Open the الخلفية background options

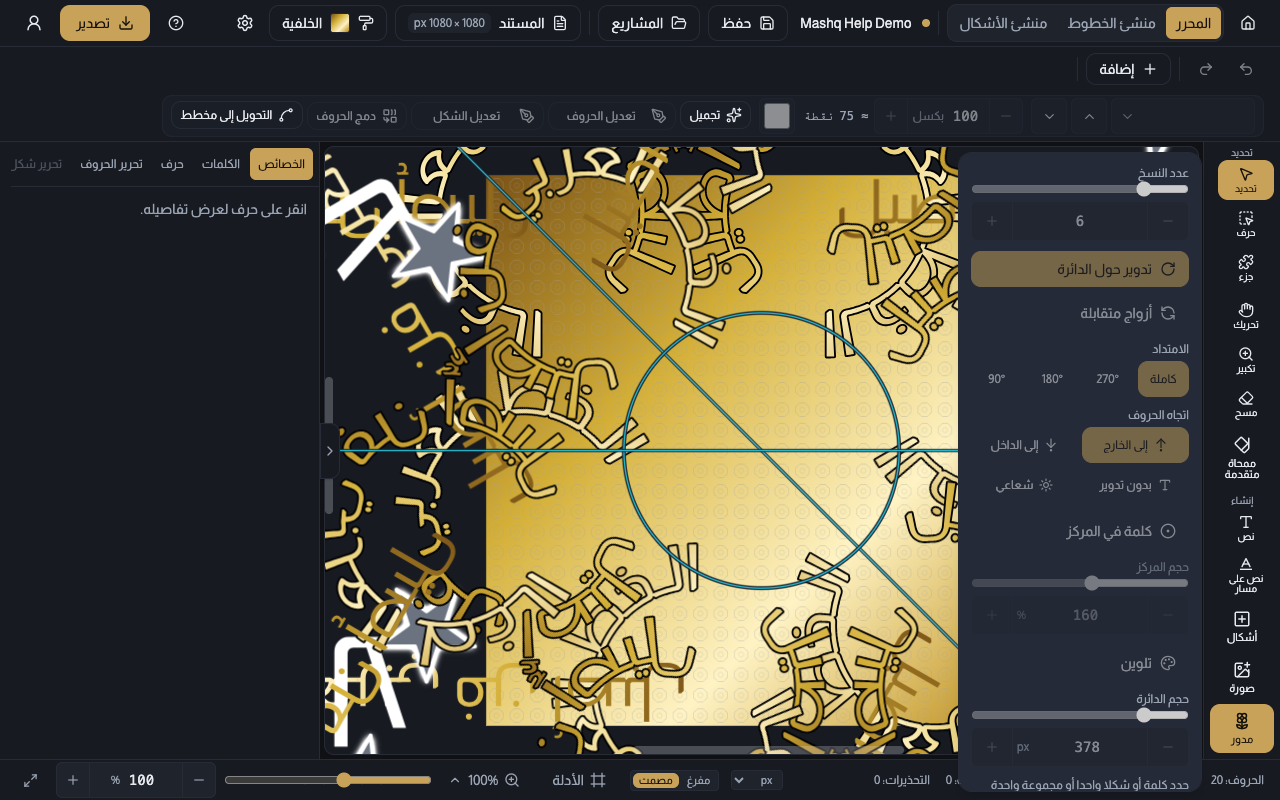tap(328, 23)
